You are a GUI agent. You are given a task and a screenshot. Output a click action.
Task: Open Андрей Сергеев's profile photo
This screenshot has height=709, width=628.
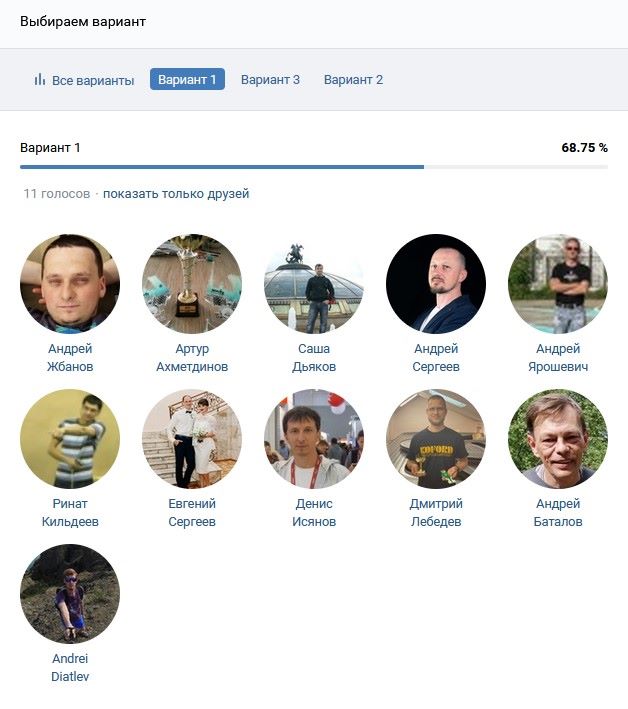point(436,284)
